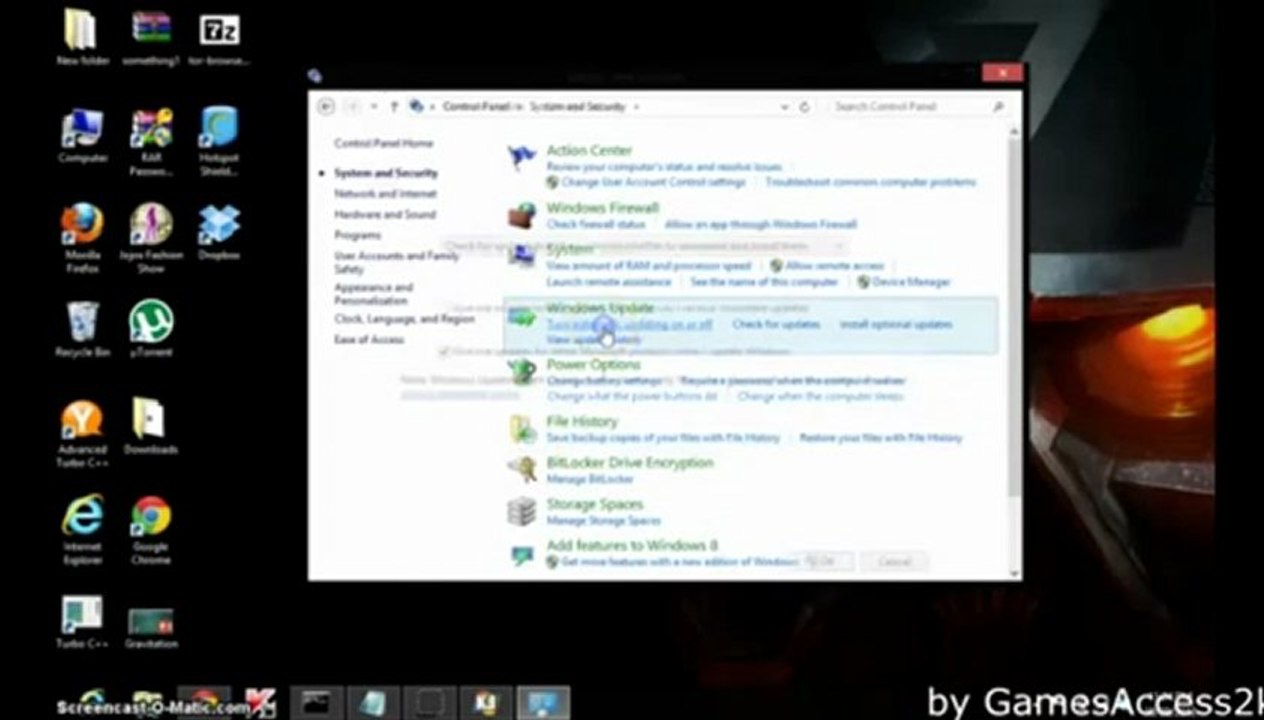Select Appearance and Personalization category
1264x720 pixels.
coord(373,293)
